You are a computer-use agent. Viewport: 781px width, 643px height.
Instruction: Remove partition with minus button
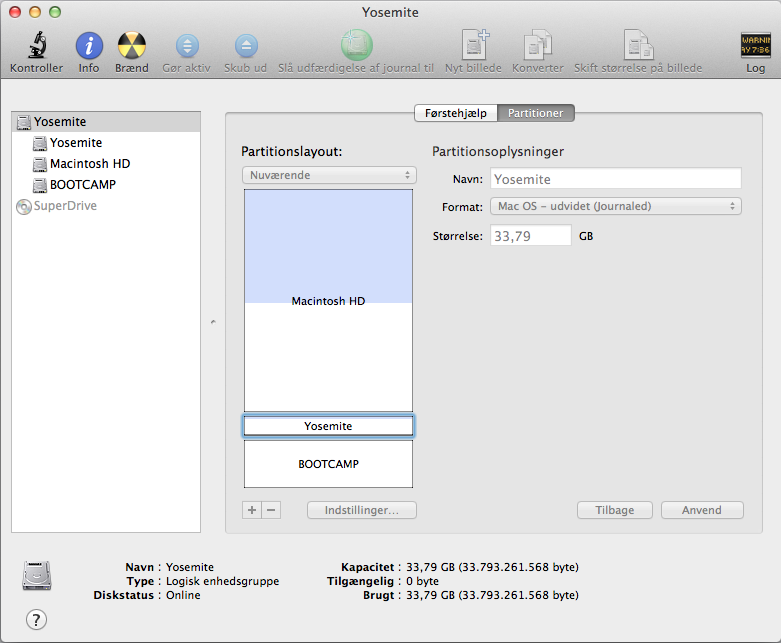(x=271, y=510)
